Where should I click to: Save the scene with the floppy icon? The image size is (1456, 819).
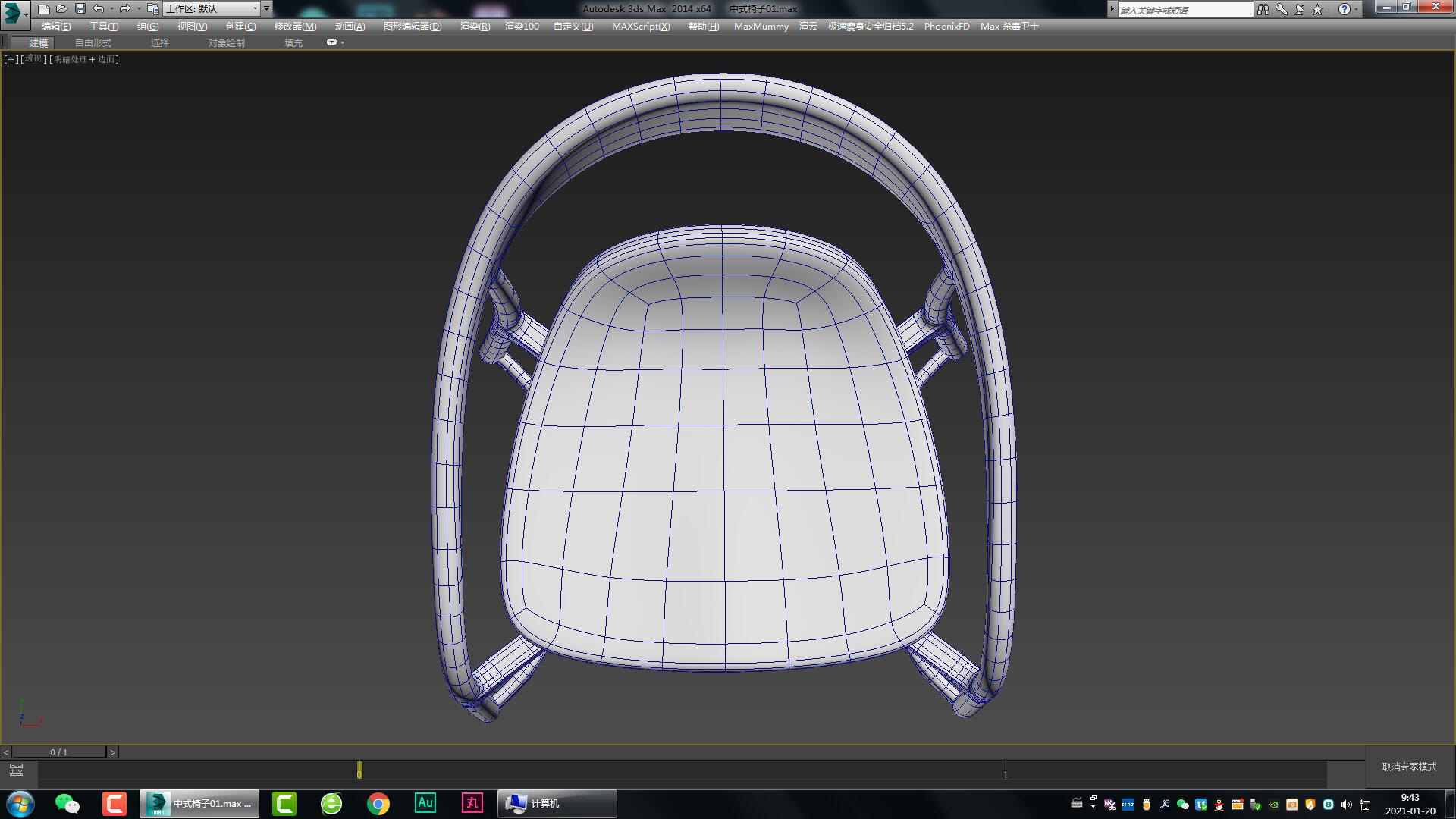[80, 9]
